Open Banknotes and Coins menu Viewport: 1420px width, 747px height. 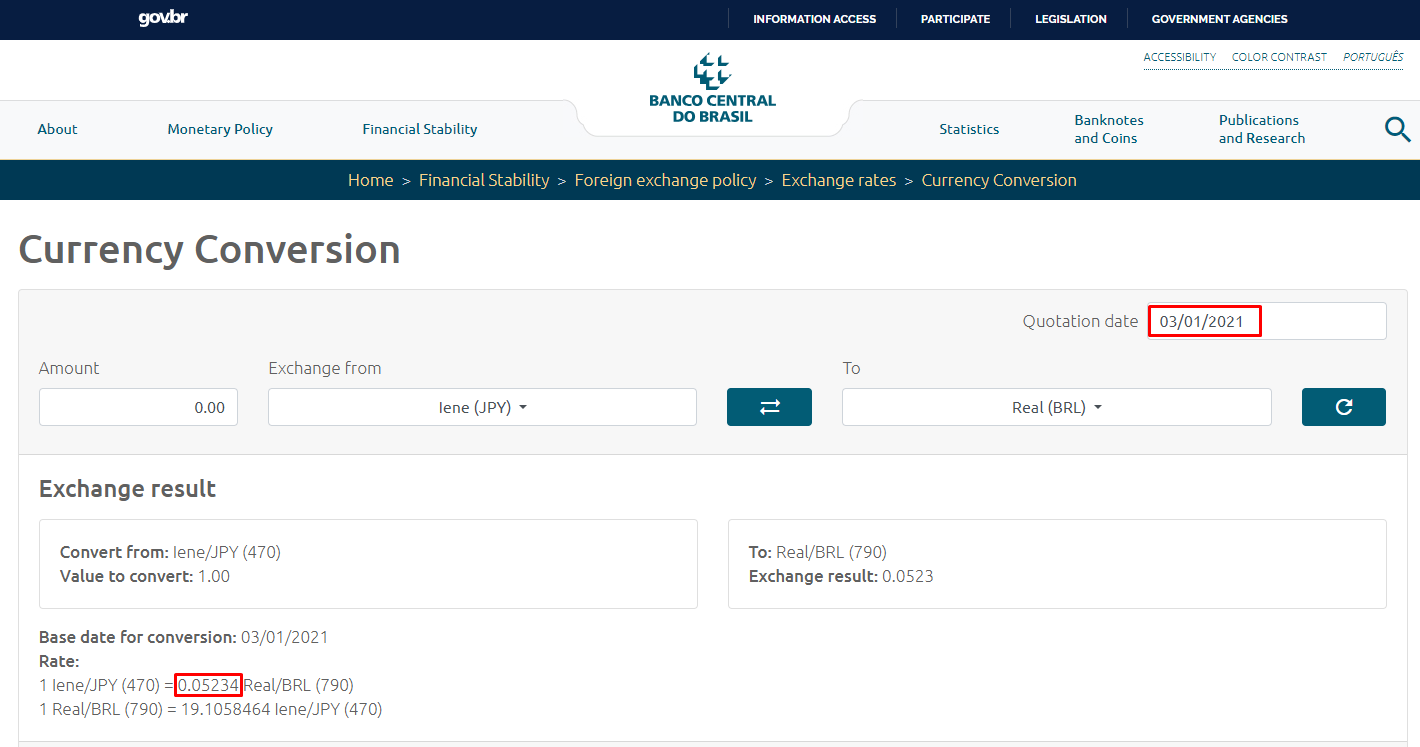click(x=1109, y=129)
